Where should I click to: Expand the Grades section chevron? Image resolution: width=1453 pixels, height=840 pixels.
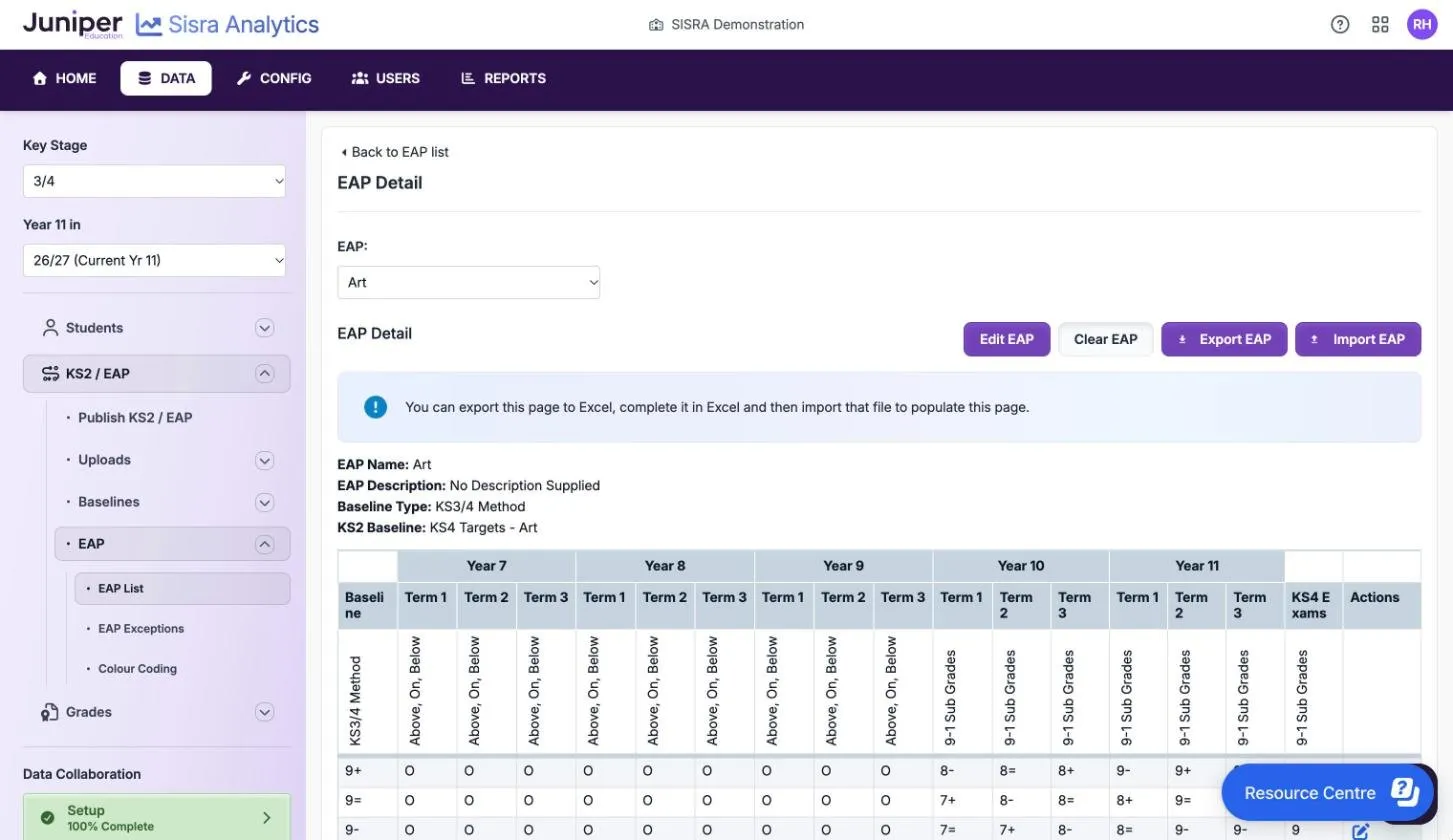click(264, 712)
